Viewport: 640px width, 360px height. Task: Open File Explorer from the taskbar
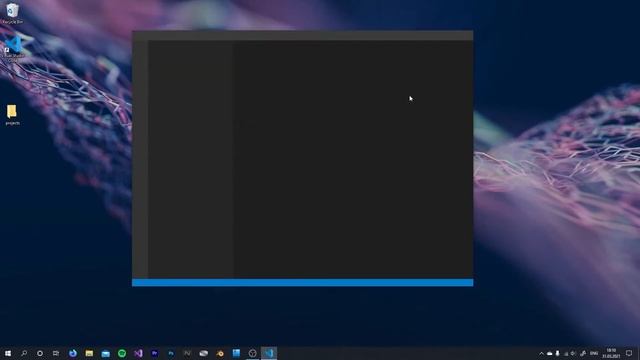click(x=89, y=353)
